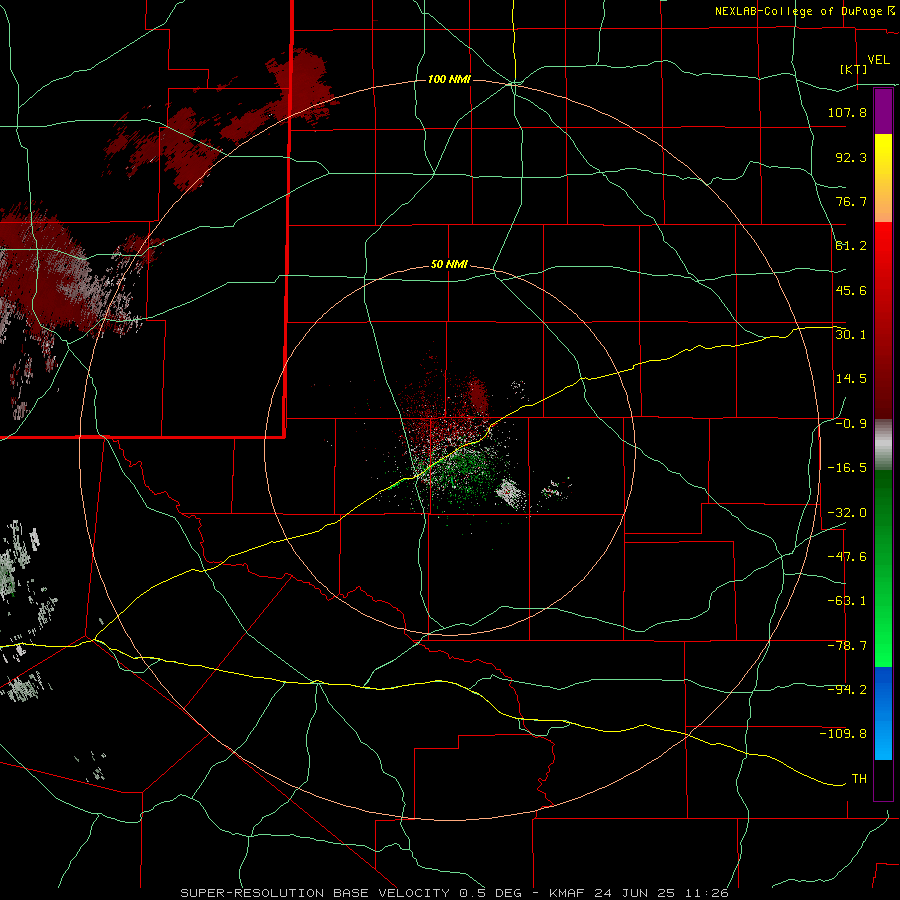This screenshot has width=900, height=900.
Task: Click the purple segment of the color bar
Action: [883, 112]
